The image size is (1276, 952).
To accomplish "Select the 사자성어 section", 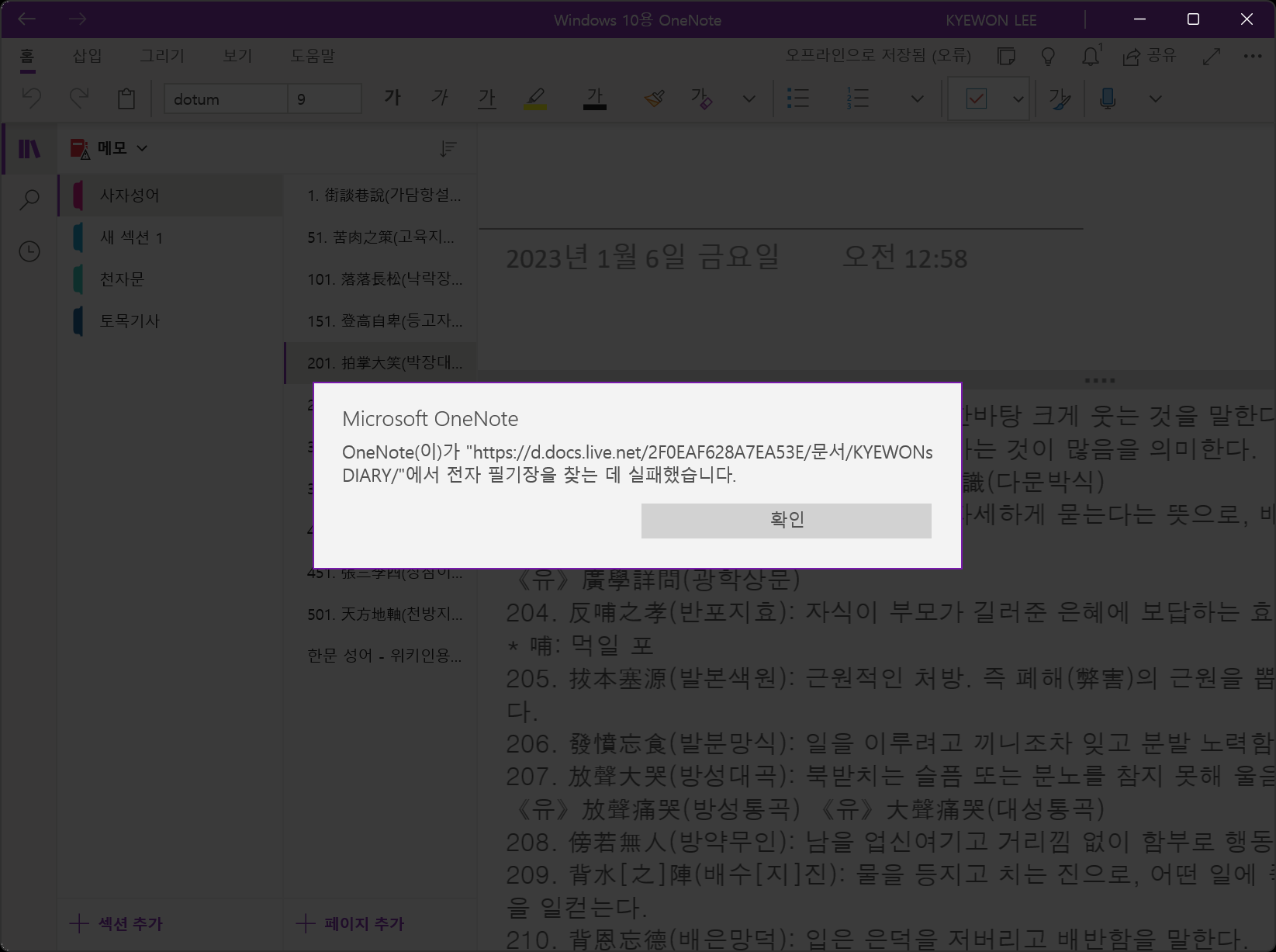I will tap(170, 195).
